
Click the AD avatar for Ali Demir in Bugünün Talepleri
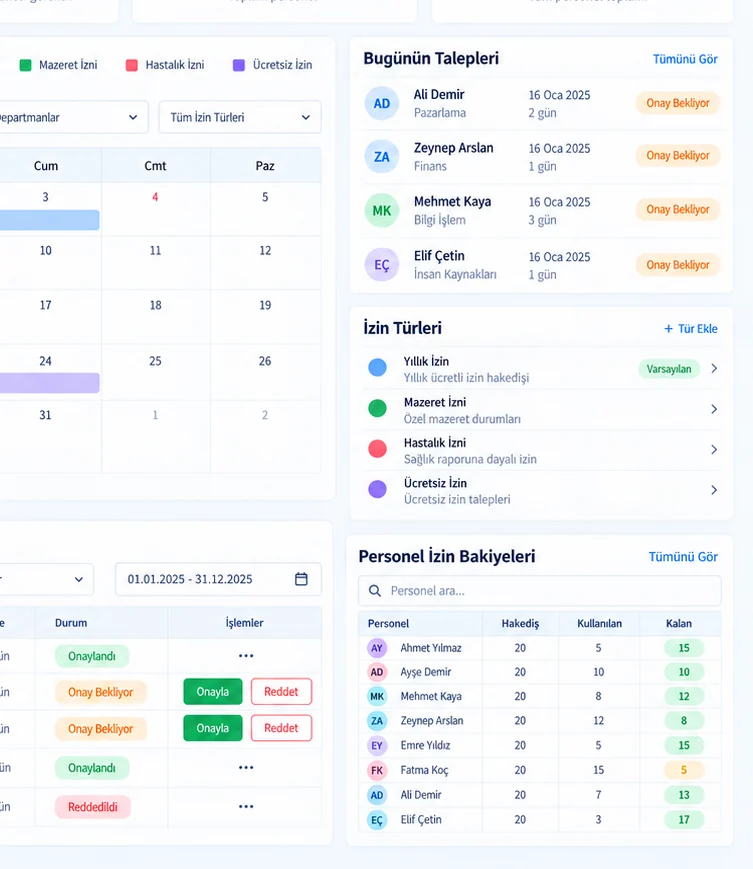pyautogui.click(x=382, y=104)
